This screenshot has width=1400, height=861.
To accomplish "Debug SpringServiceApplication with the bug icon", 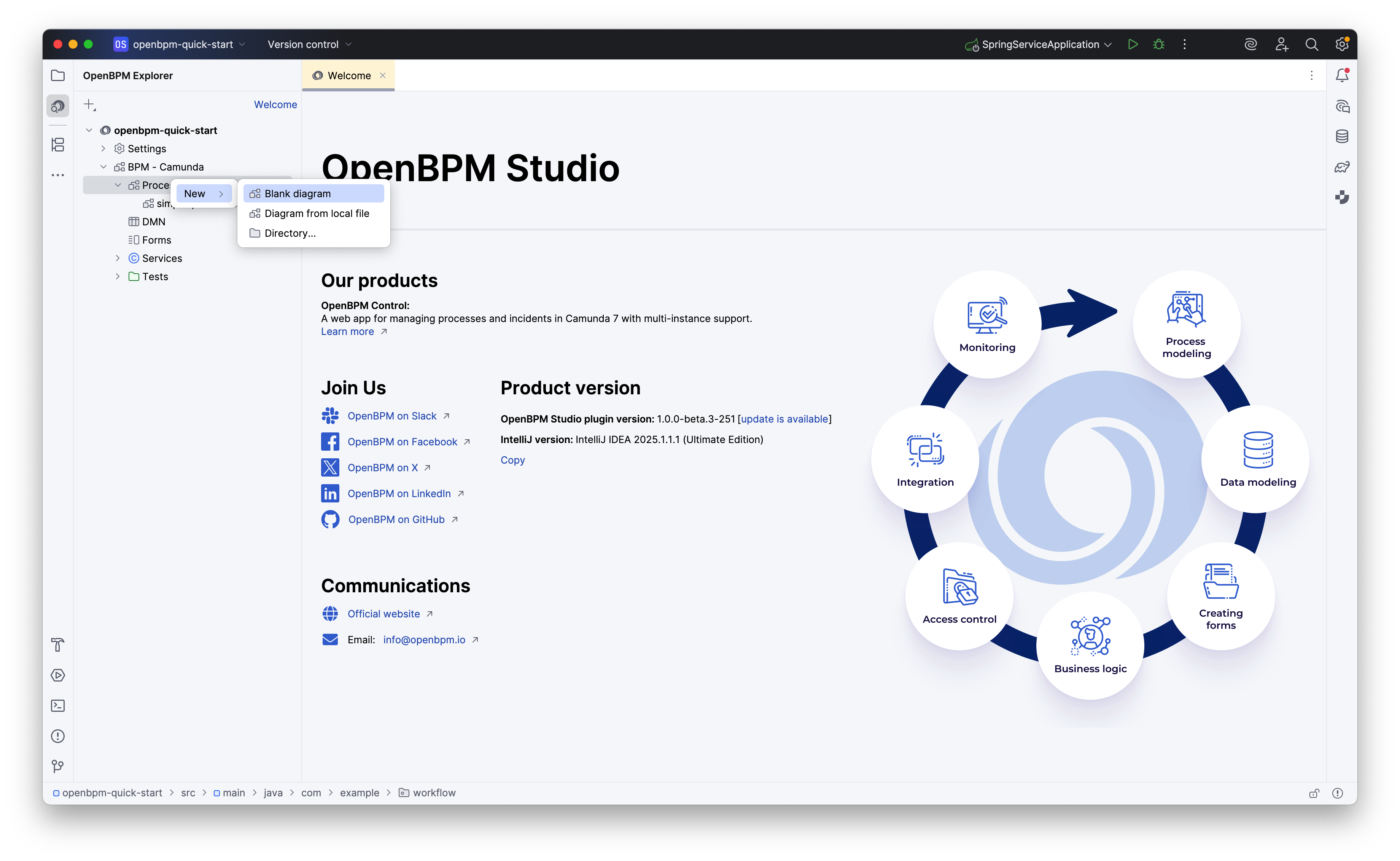I will (1159, 45).
